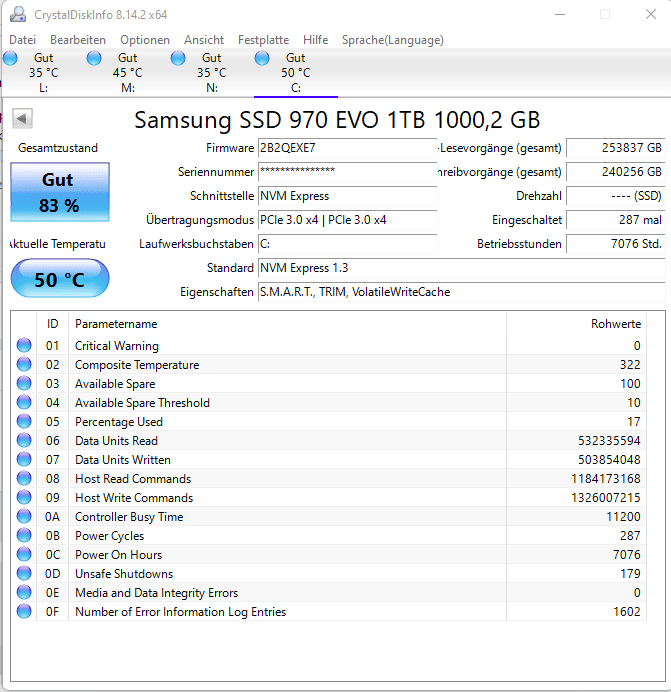Click the Eigenschaften field S.M.A.R.T., TRIM
The width and height of the screenshot is (671, 692).
[461, 292]
